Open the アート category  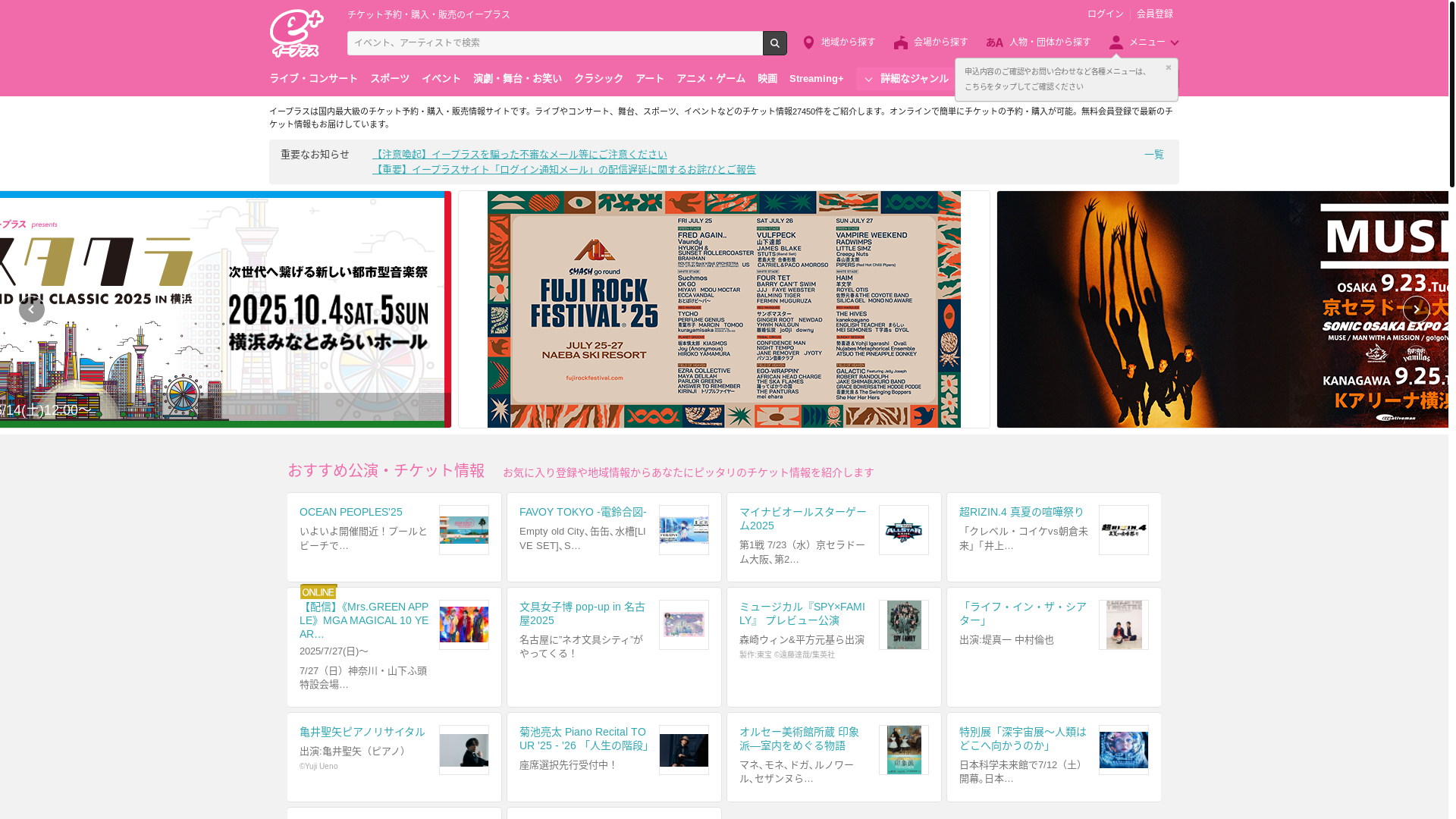650,79
